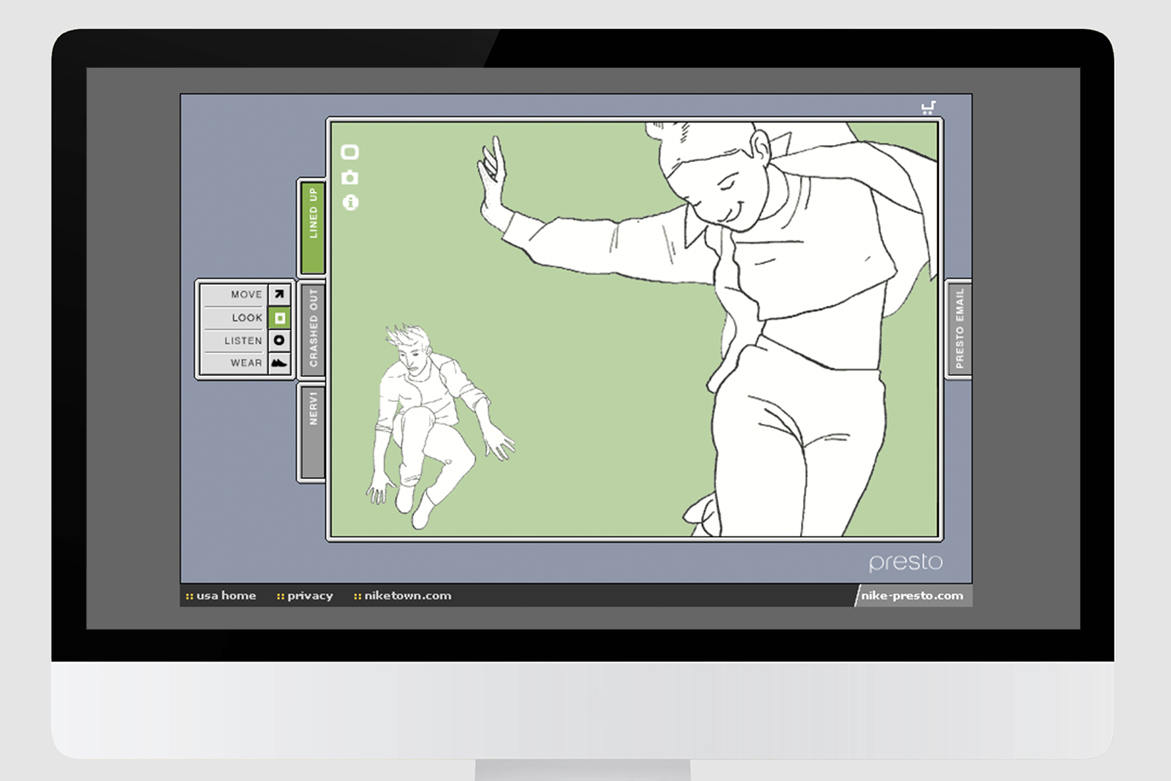This screenshot has width=1171, height=781.
Task: Click the green square icon beside LOOK
Action: click(x=279, y=317)
